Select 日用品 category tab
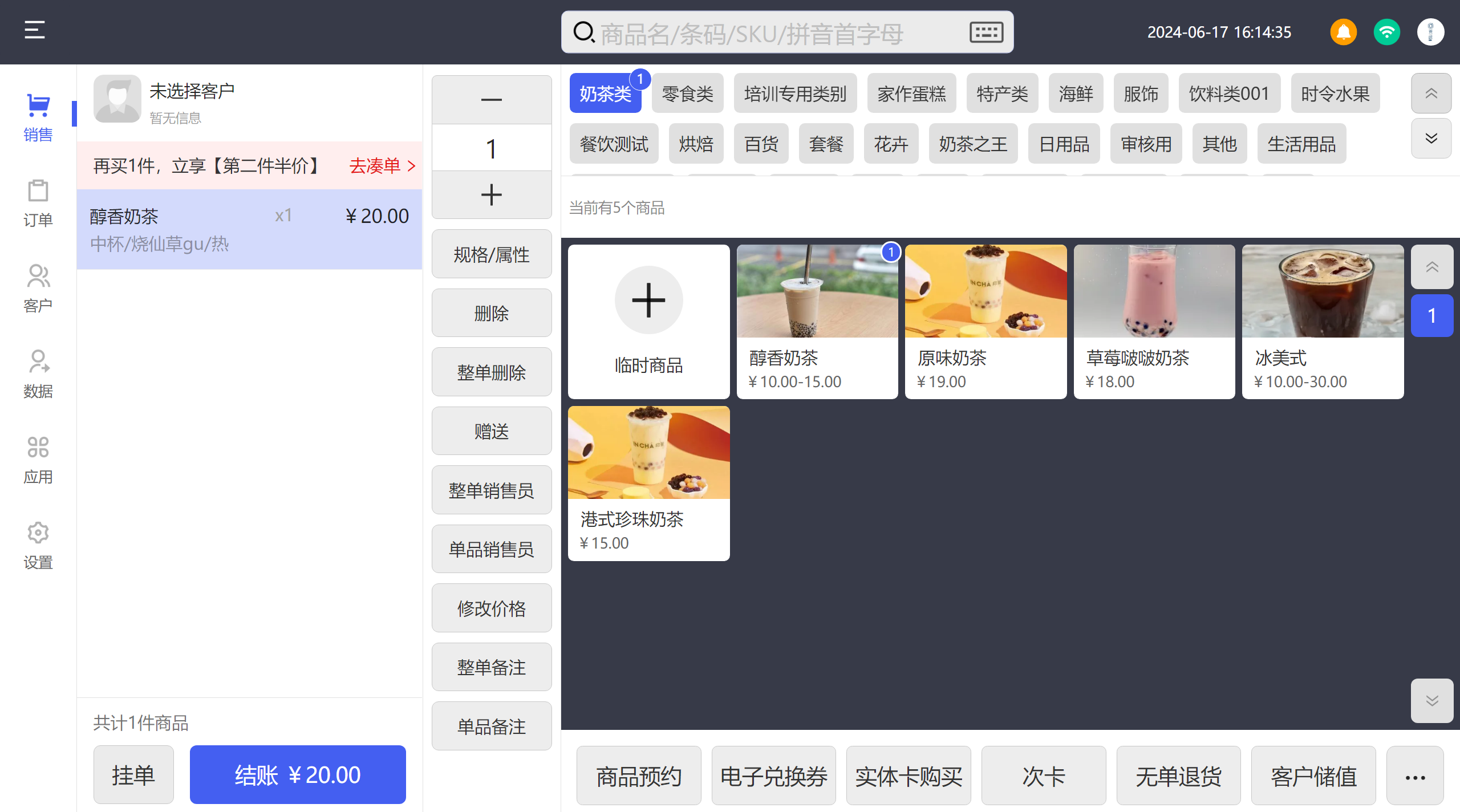Screen dimensions: 1460x812 [1064, 144]
